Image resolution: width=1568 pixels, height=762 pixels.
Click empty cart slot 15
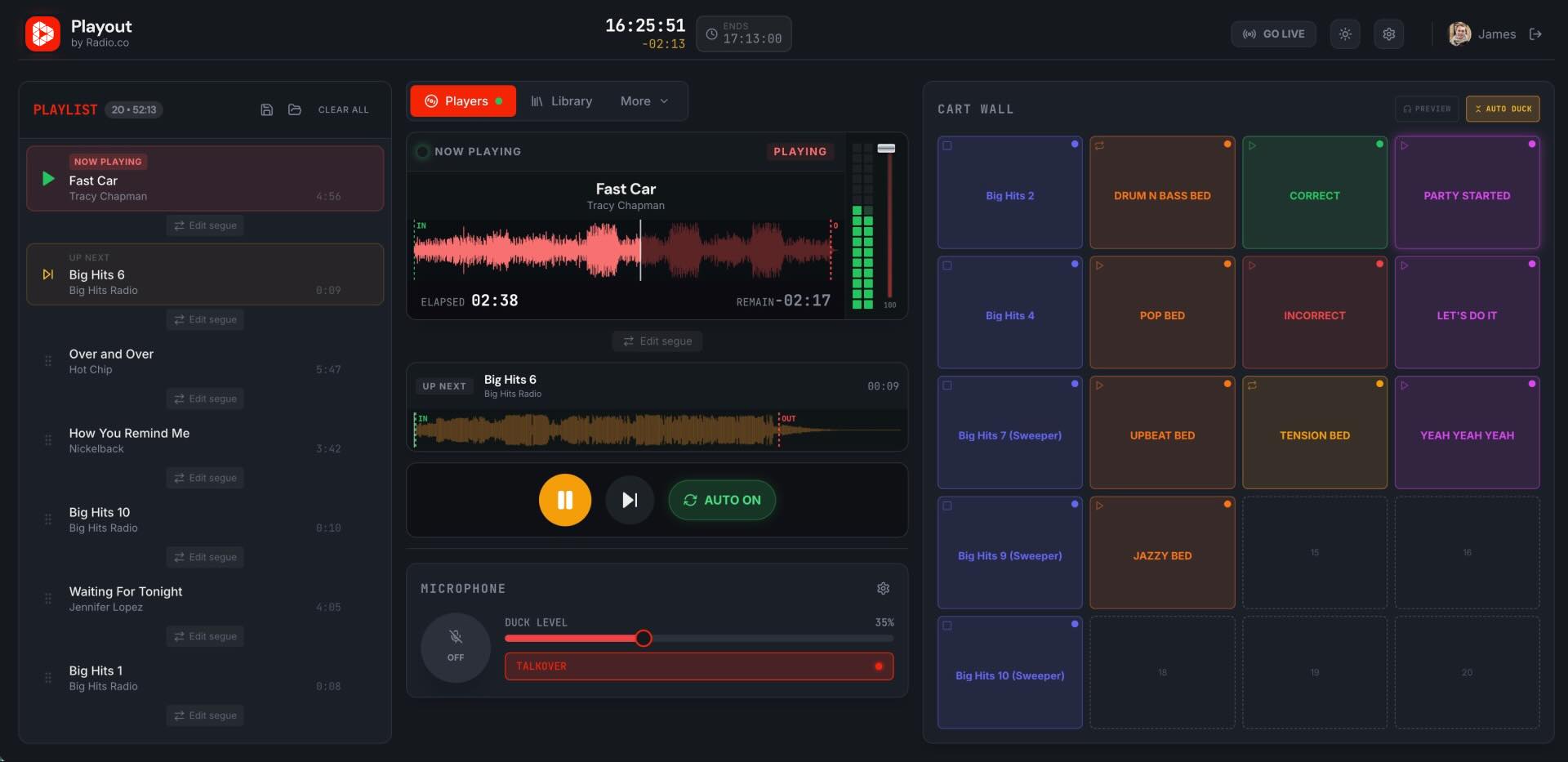coord(1315,553)
